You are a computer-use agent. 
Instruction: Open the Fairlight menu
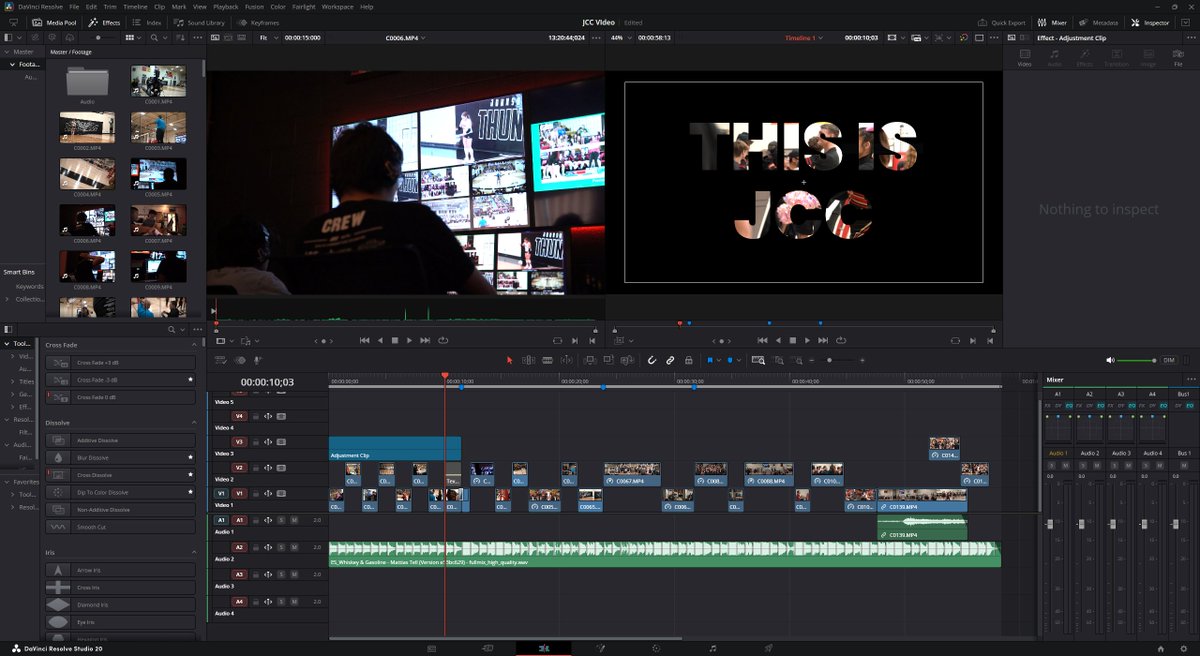coord(303,7)
